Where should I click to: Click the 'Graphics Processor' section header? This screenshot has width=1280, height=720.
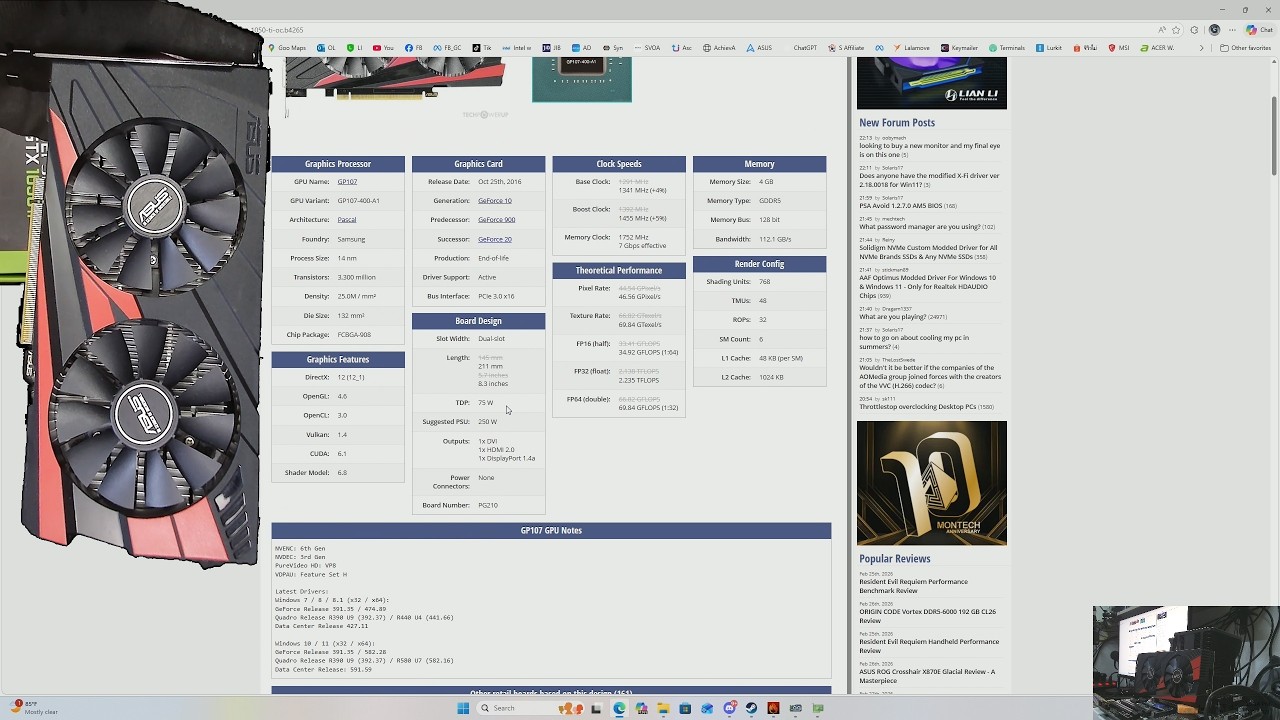point(338,164)
